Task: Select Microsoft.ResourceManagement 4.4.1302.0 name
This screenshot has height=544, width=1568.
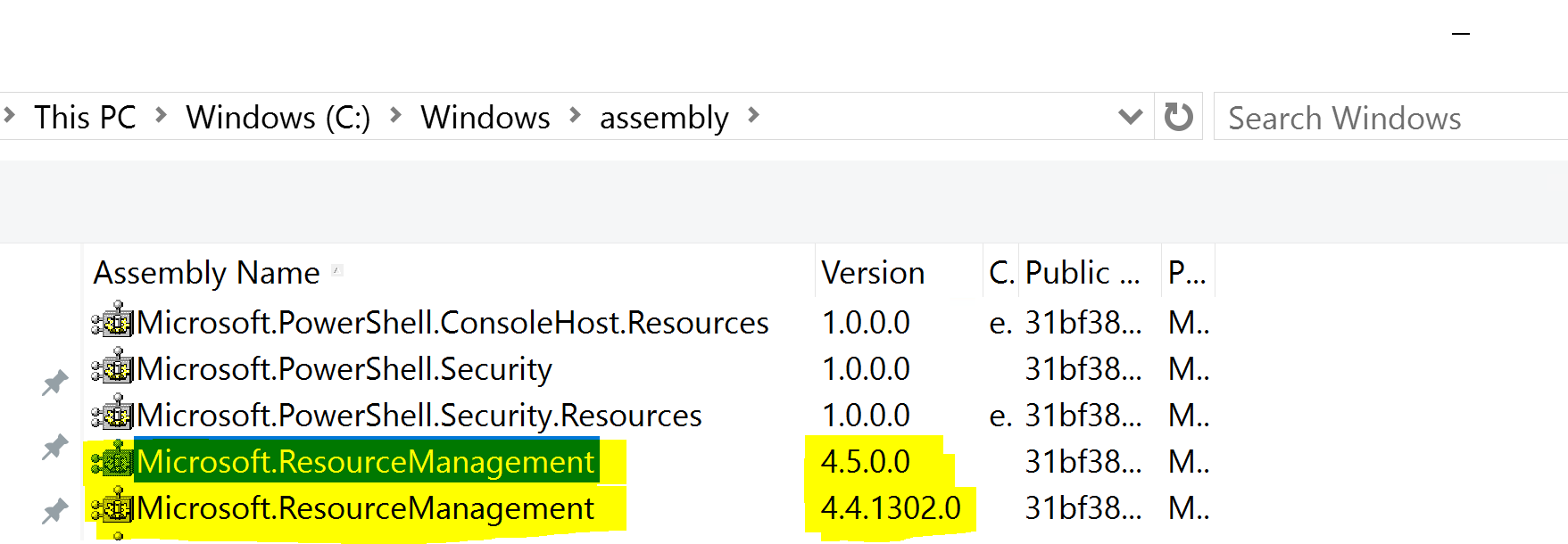Action: 365,508
